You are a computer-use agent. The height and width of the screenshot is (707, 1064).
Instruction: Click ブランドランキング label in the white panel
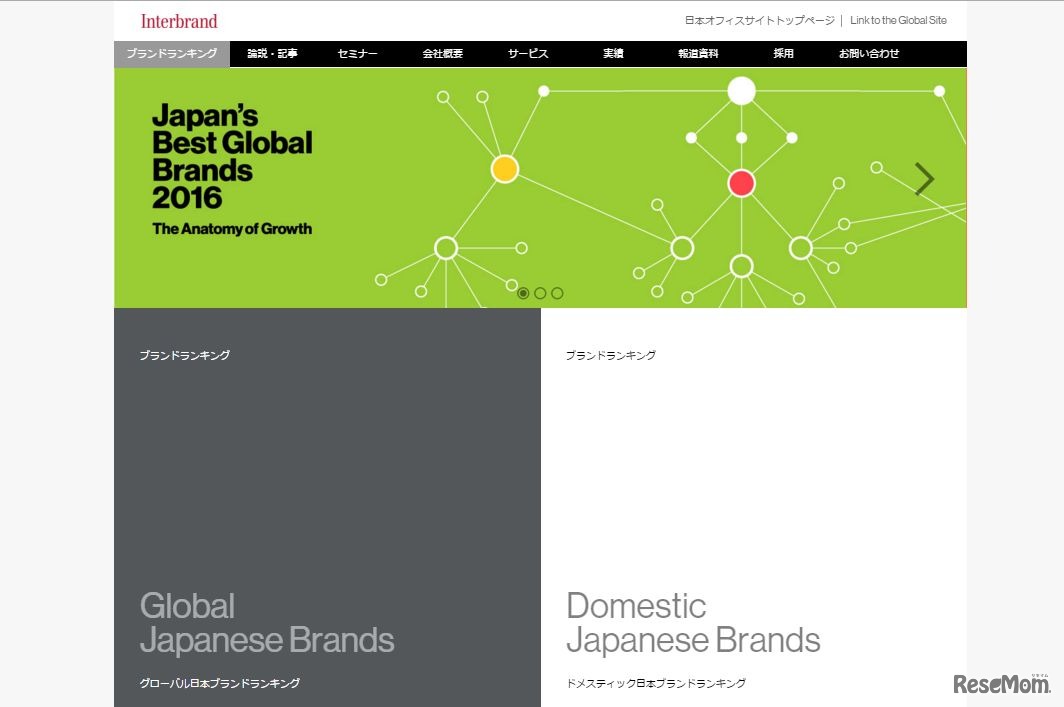click(x=611, y=355)
